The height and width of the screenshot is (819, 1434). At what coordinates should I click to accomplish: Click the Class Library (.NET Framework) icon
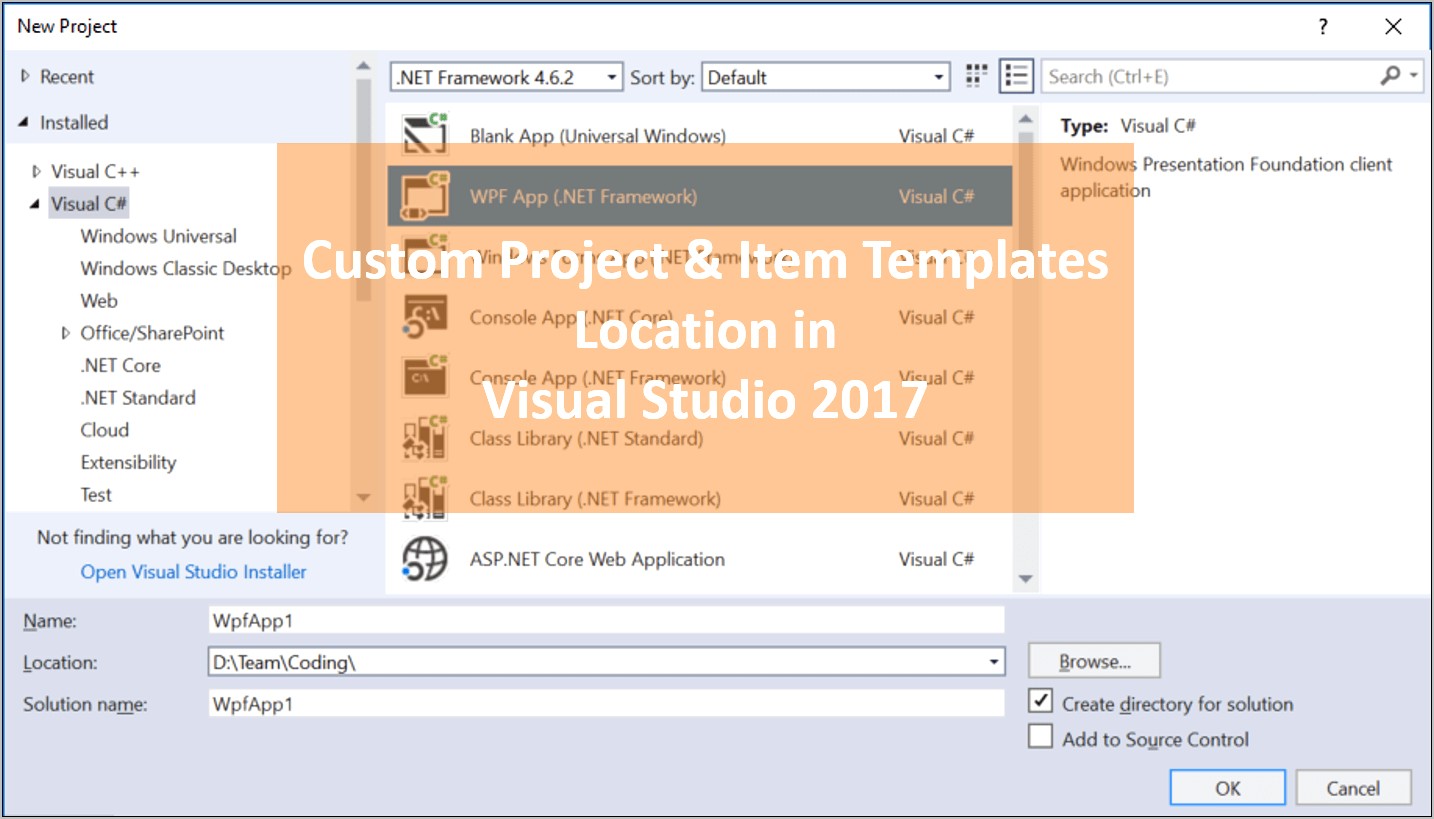click(x=425, y=498)
